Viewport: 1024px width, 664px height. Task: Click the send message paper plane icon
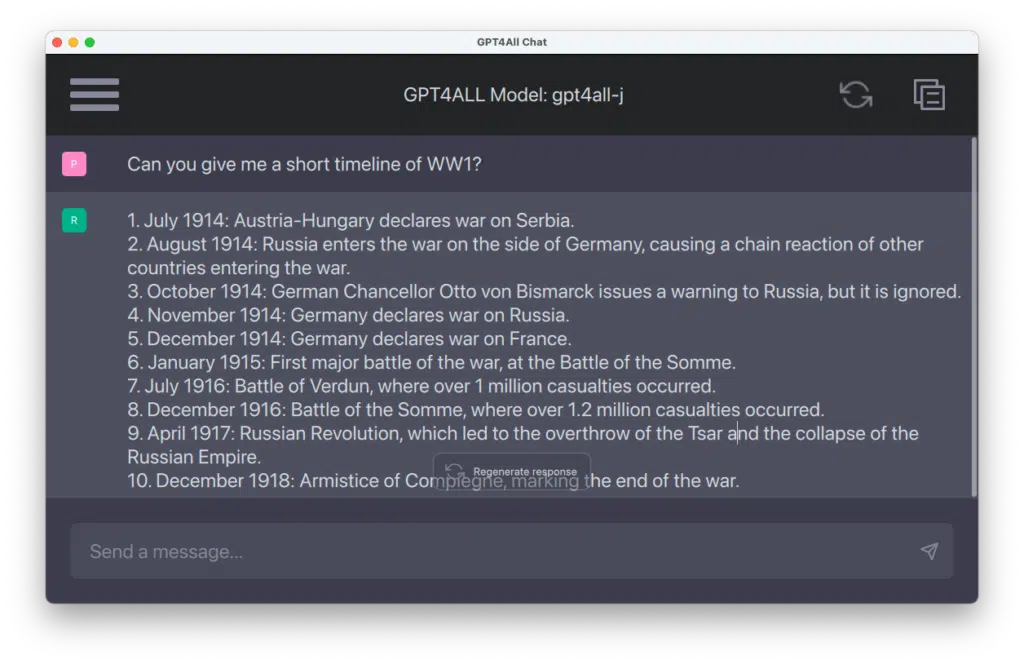[x=929, y=551]
